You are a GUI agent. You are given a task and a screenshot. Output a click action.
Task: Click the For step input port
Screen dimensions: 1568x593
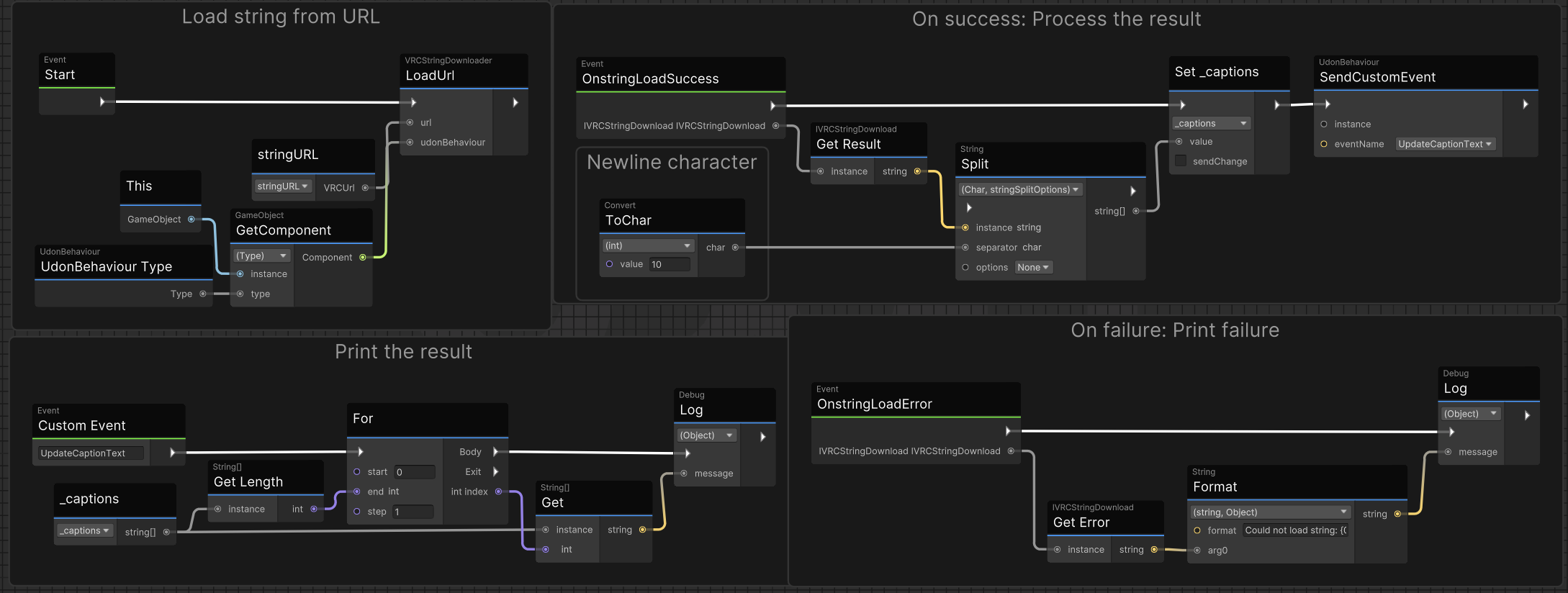[x=357, y=512]
